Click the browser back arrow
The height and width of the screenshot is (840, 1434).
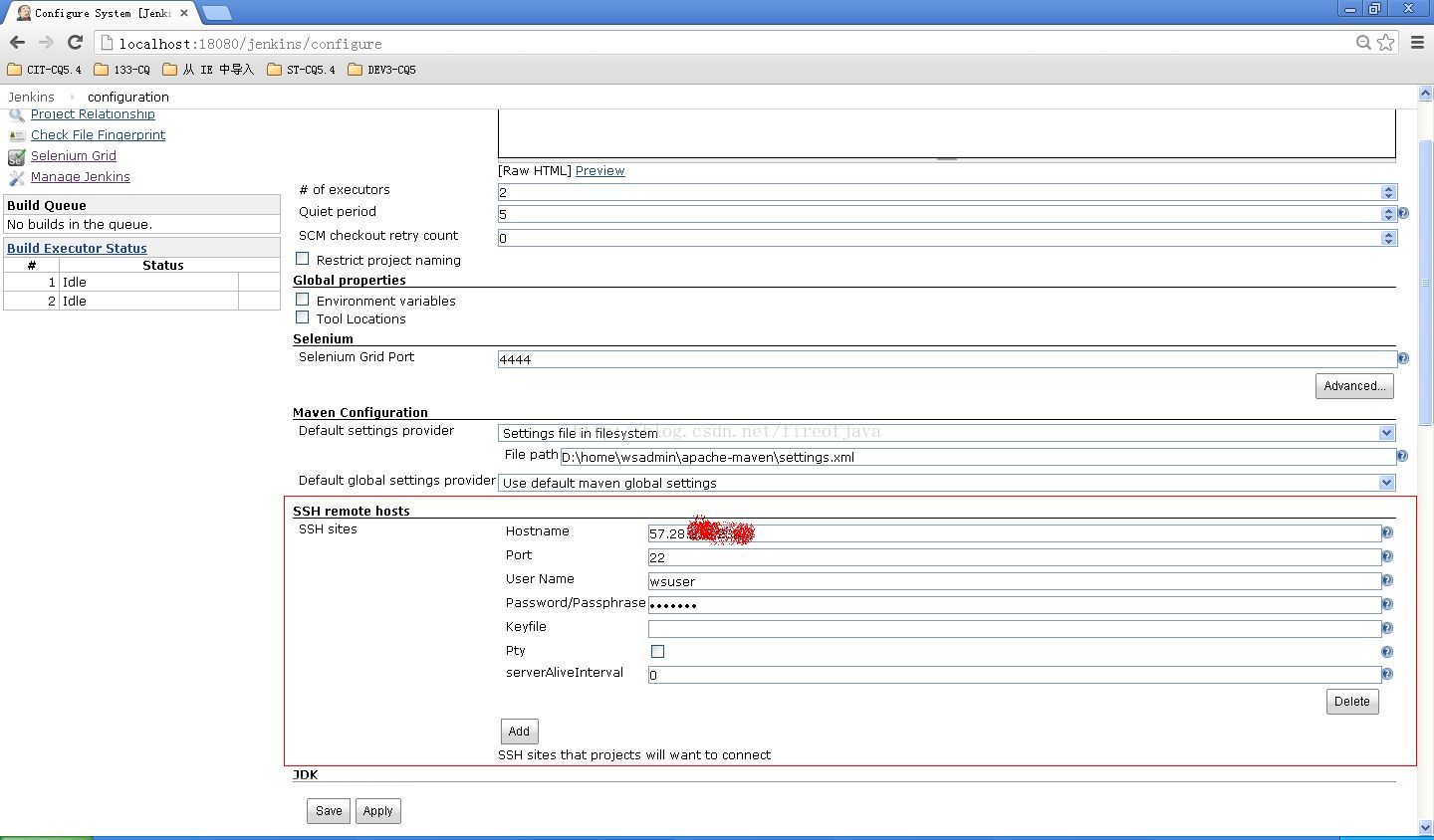coord(17,43)
